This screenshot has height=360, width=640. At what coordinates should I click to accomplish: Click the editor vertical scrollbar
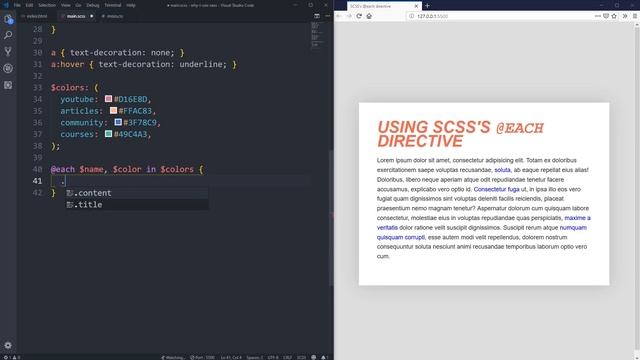coord(331,218)
